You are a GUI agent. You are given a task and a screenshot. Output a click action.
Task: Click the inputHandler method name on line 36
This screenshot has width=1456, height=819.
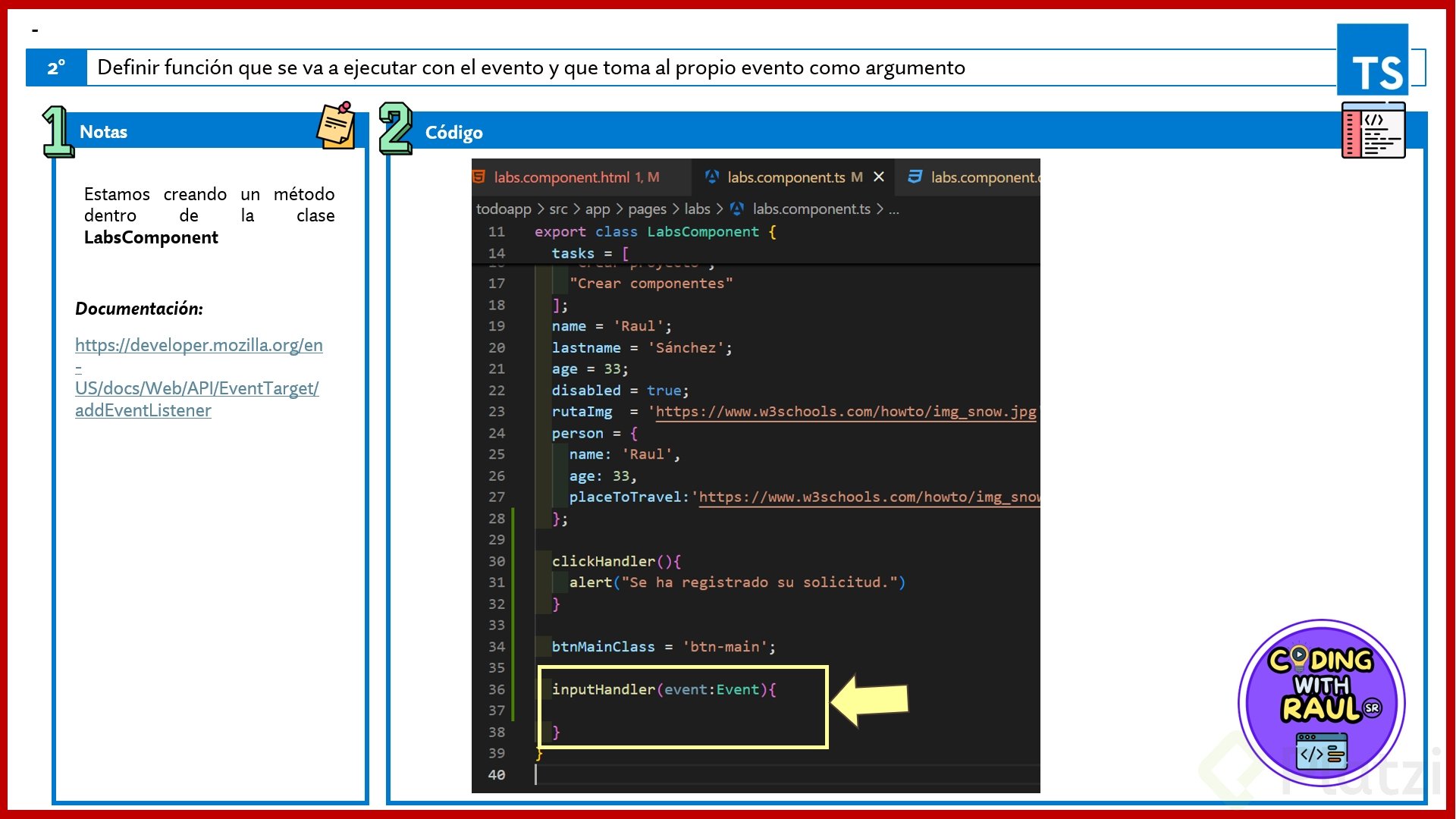point(603,689)
